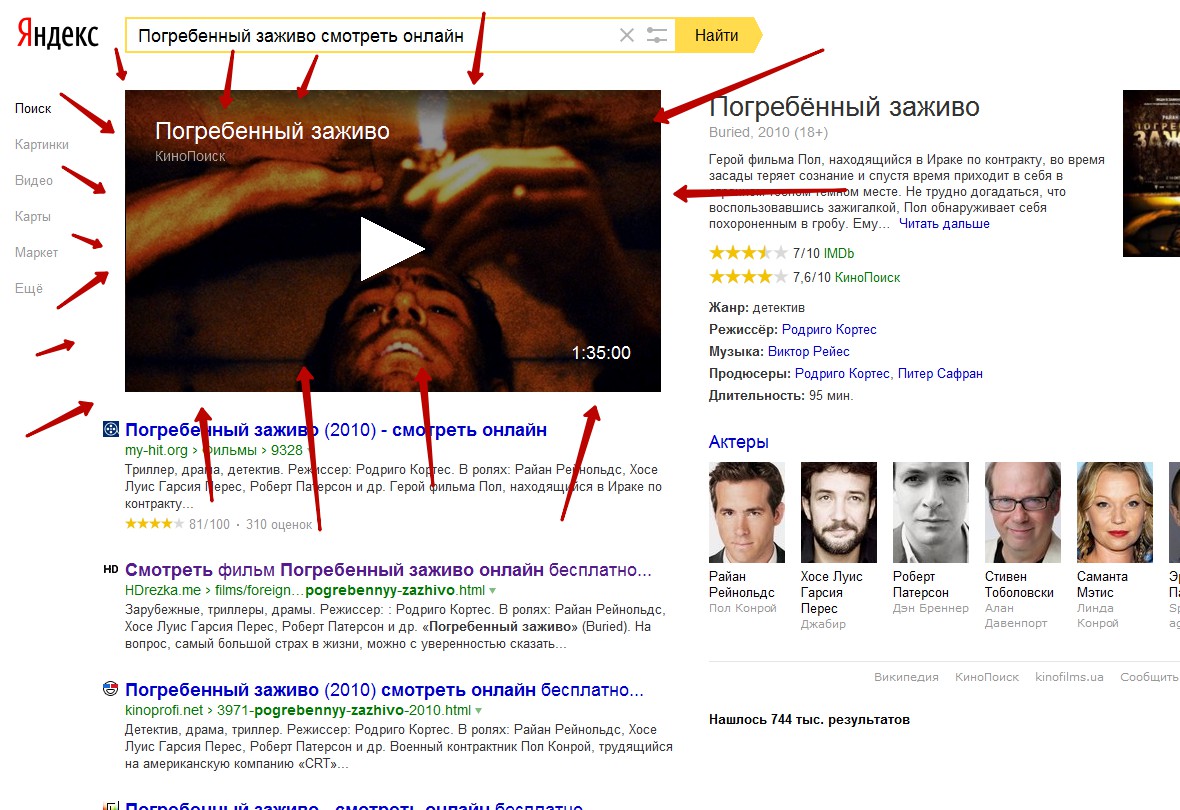1180x810 pixels.
Task: Open the kinoprofi.net result title link
Action: pos(385,690)
